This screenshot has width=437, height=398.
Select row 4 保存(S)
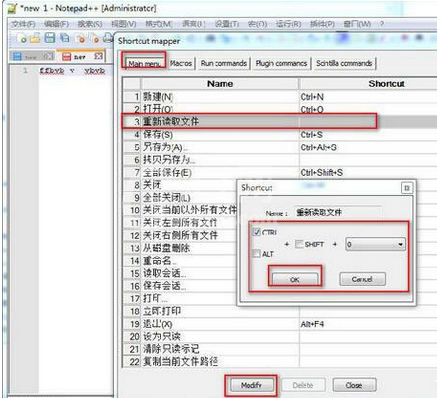click(x=279, y=135)
